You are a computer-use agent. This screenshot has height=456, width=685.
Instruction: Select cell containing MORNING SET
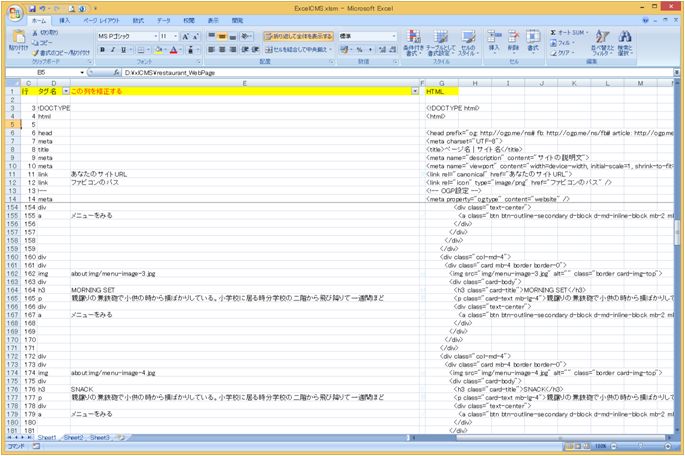[245, 290]
